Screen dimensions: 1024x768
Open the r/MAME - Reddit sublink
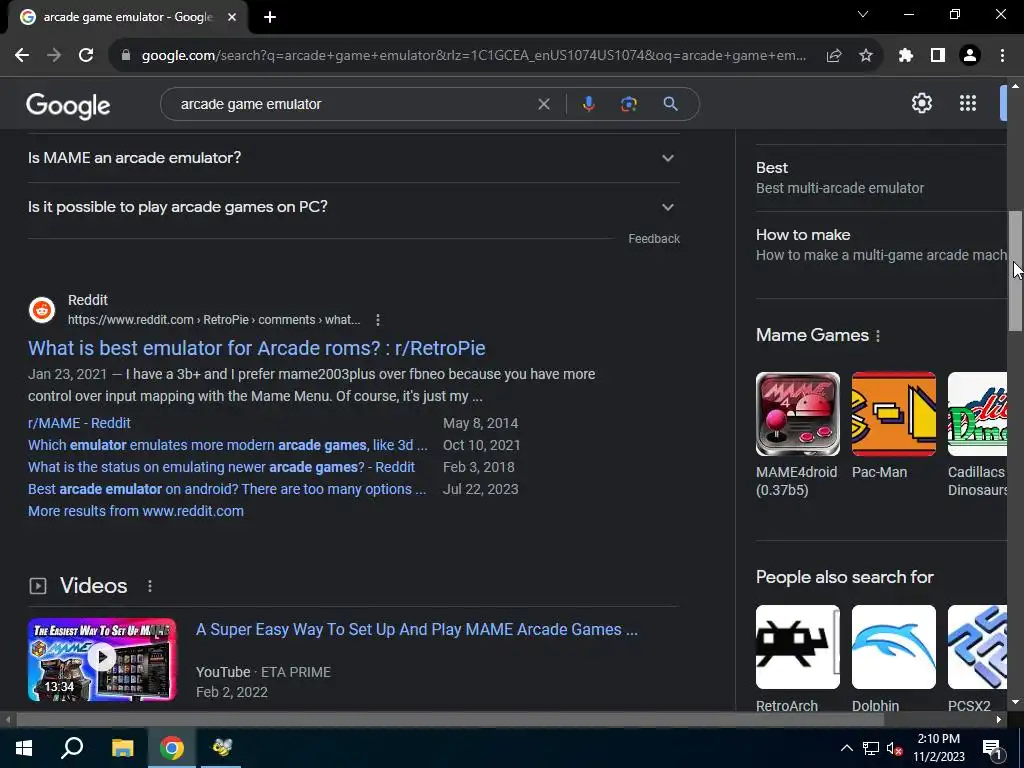click(79, 423)
